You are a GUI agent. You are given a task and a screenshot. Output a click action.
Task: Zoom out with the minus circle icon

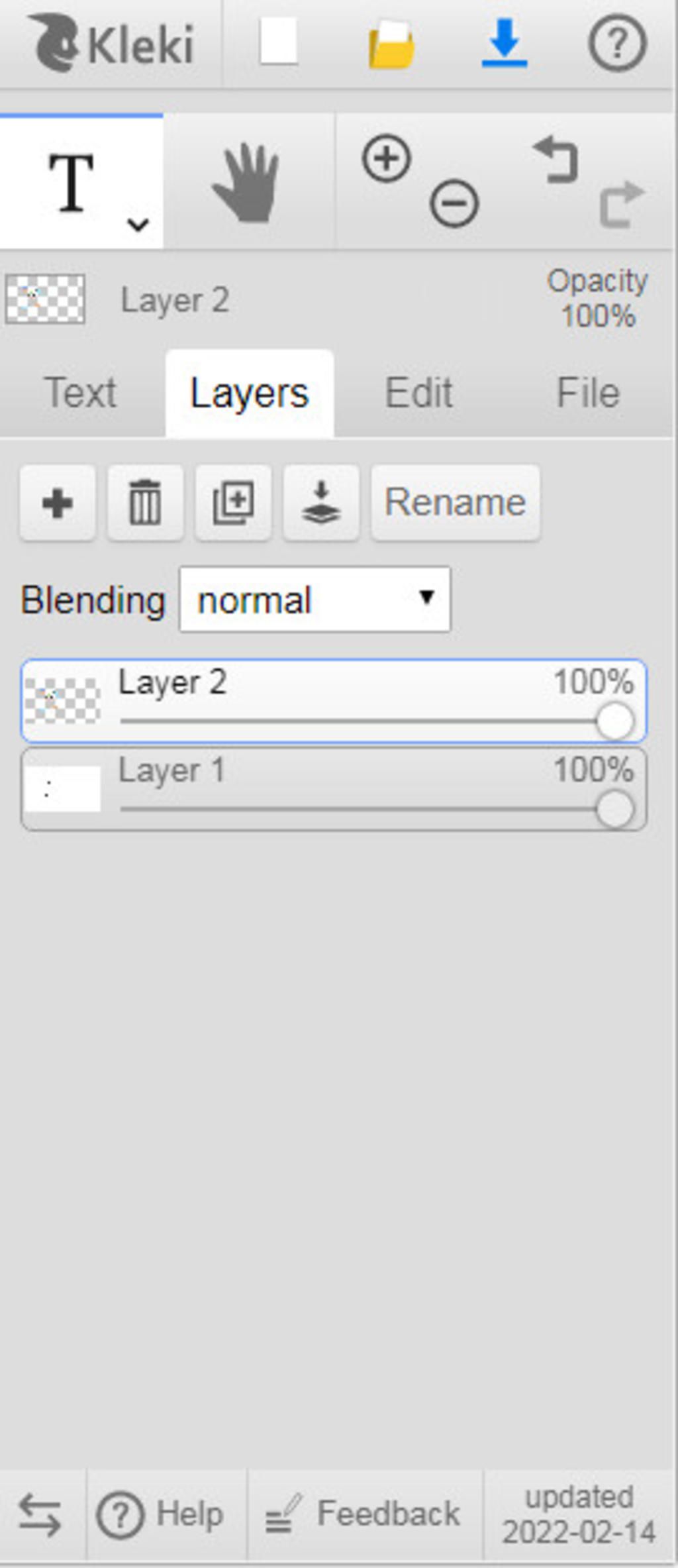tap(454, 203)
